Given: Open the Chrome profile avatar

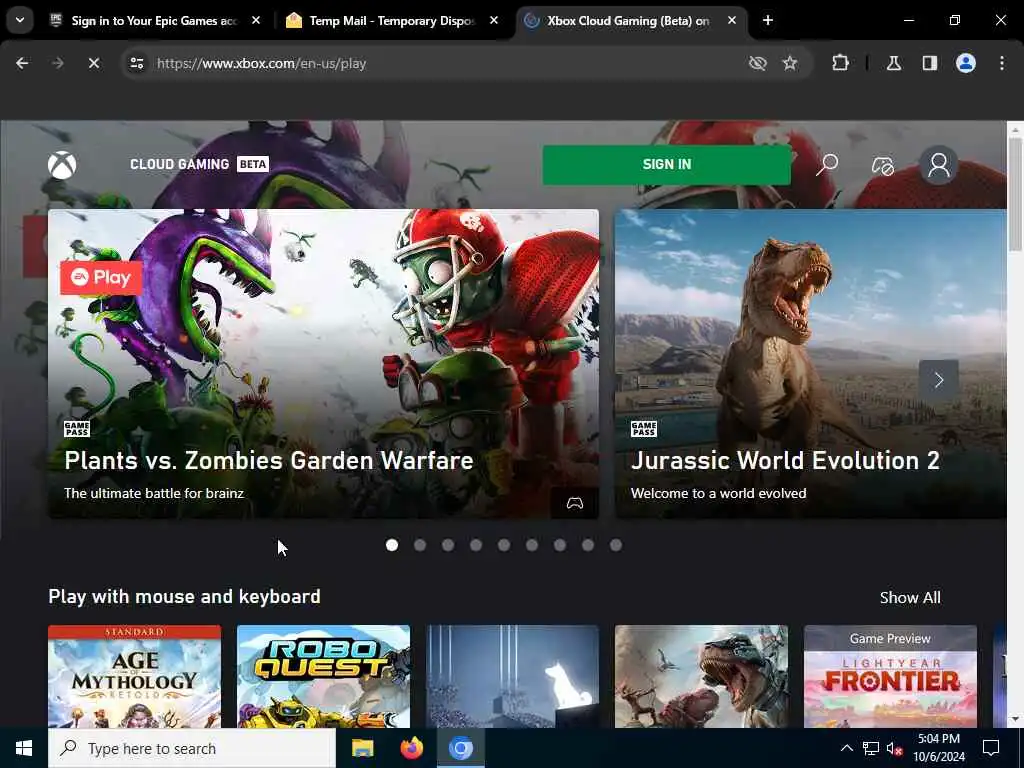Looking at the screenshot, I should 966,63.
